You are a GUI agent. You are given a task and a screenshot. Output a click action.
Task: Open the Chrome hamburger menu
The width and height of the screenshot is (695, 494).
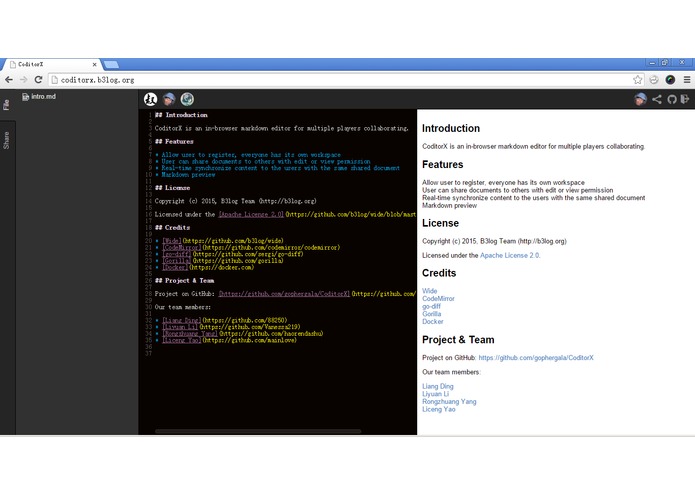(687, 80)
